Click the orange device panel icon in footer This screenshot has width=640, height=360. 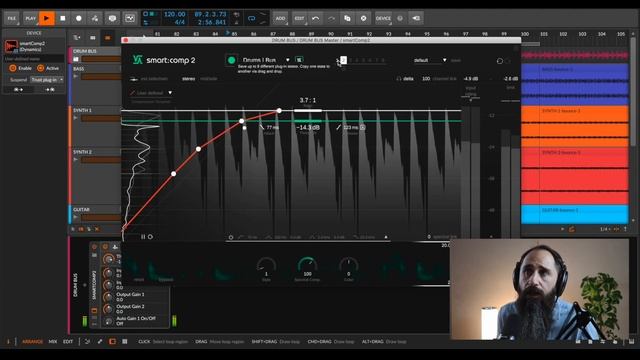(112, 342)
